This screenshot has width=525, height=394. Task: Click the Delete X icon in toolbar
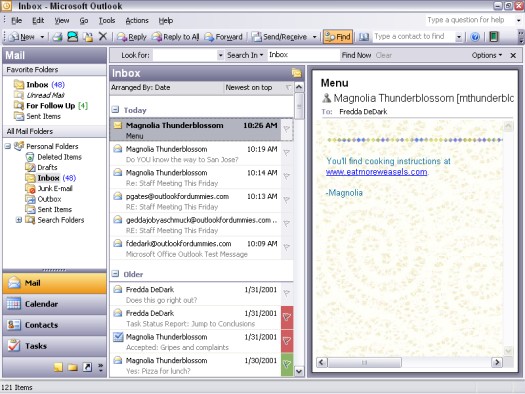[x=103, y=36]
